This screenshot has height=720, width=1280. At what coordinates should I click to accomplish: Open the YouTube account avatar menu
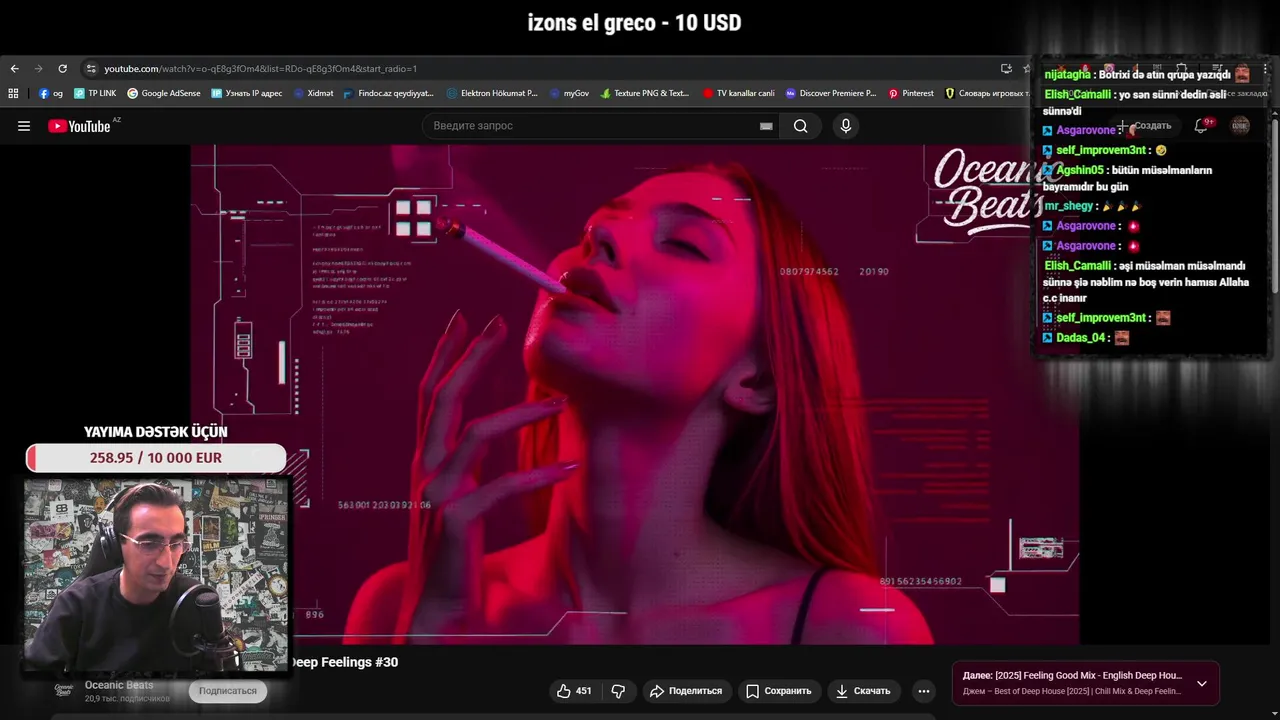pyautogui.click(x=1240, y=126)
